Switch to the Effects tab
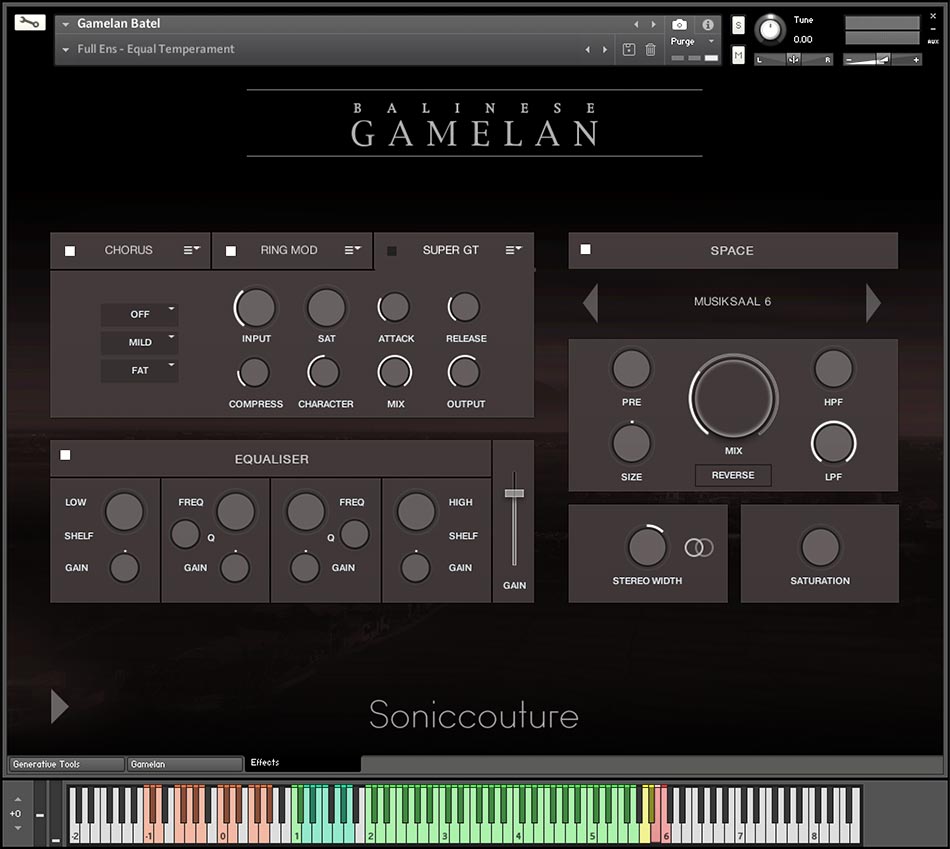Screen dimensions: 950x849 (x=303, y=763)
